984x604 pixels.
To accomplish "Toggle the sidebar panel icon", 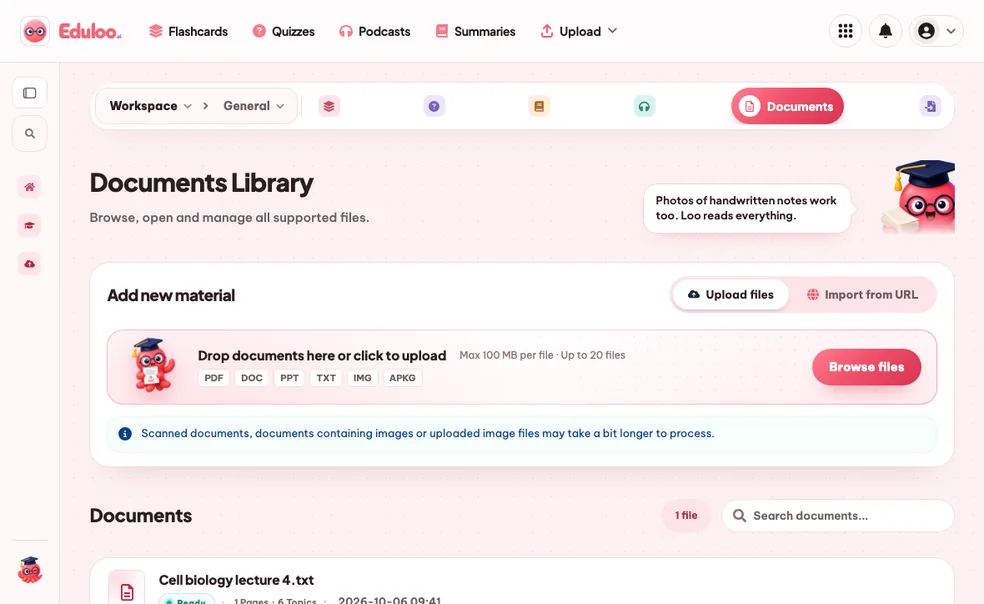I will point(29,93).
